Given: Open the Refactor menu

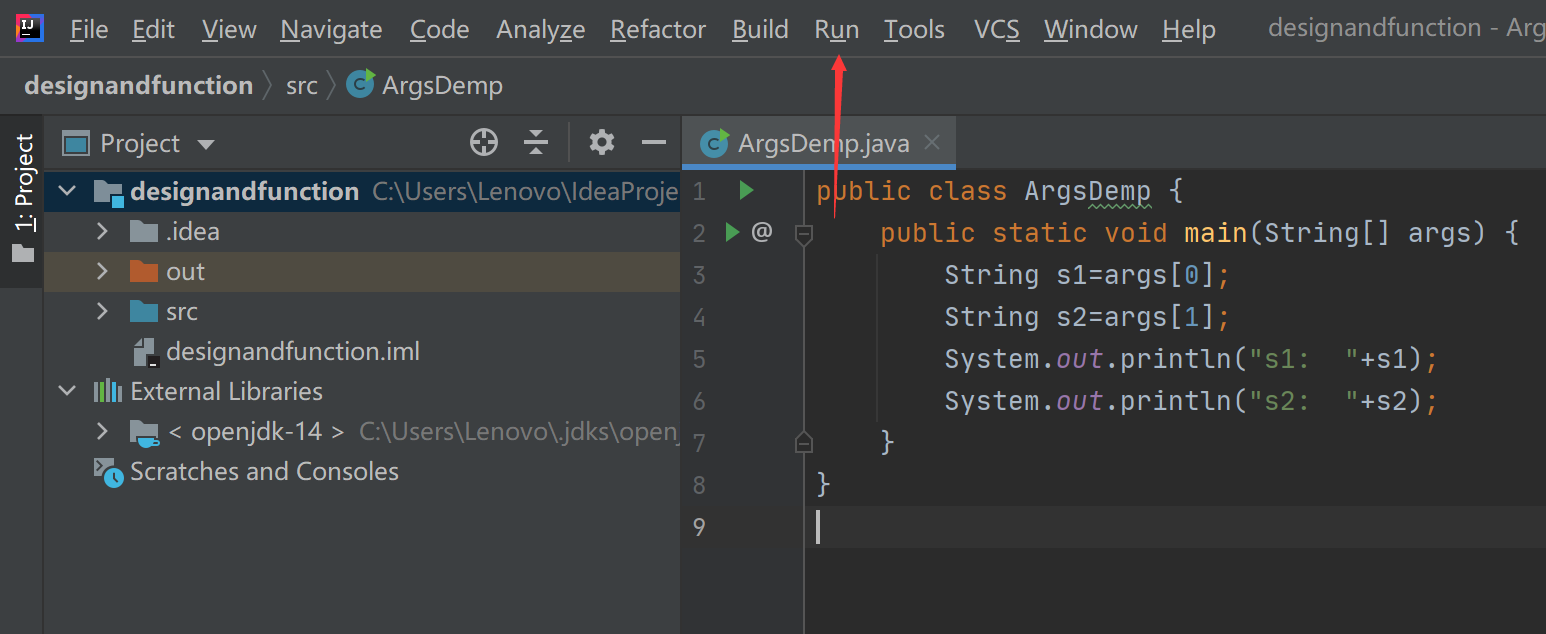Looking at the screenshot, I should 657,30.
